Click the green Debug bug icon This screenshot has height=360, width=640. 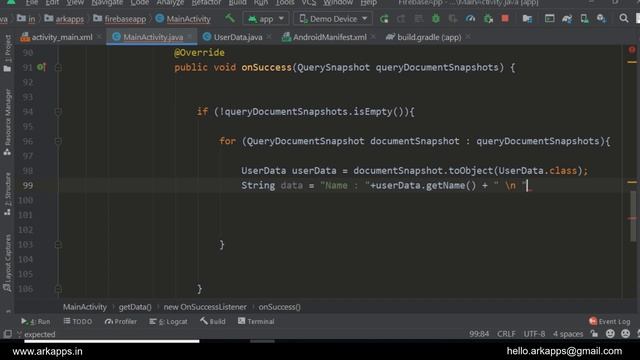[x=436, y=19]
